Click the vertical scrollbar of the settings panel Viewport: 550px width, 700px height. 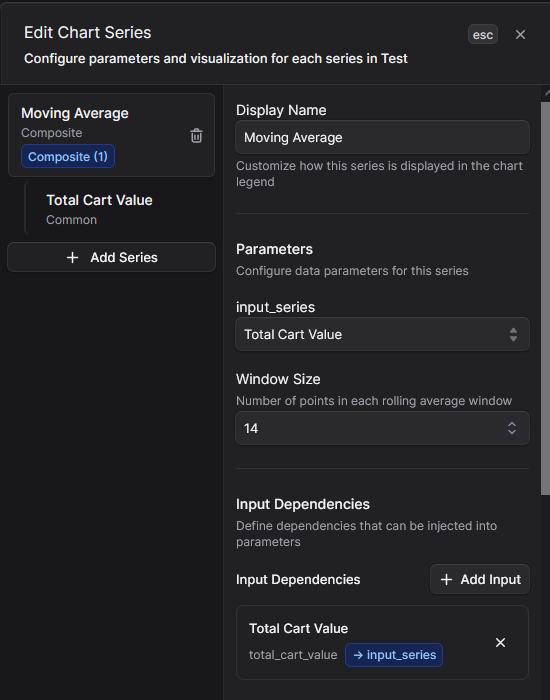pos(545,298)
